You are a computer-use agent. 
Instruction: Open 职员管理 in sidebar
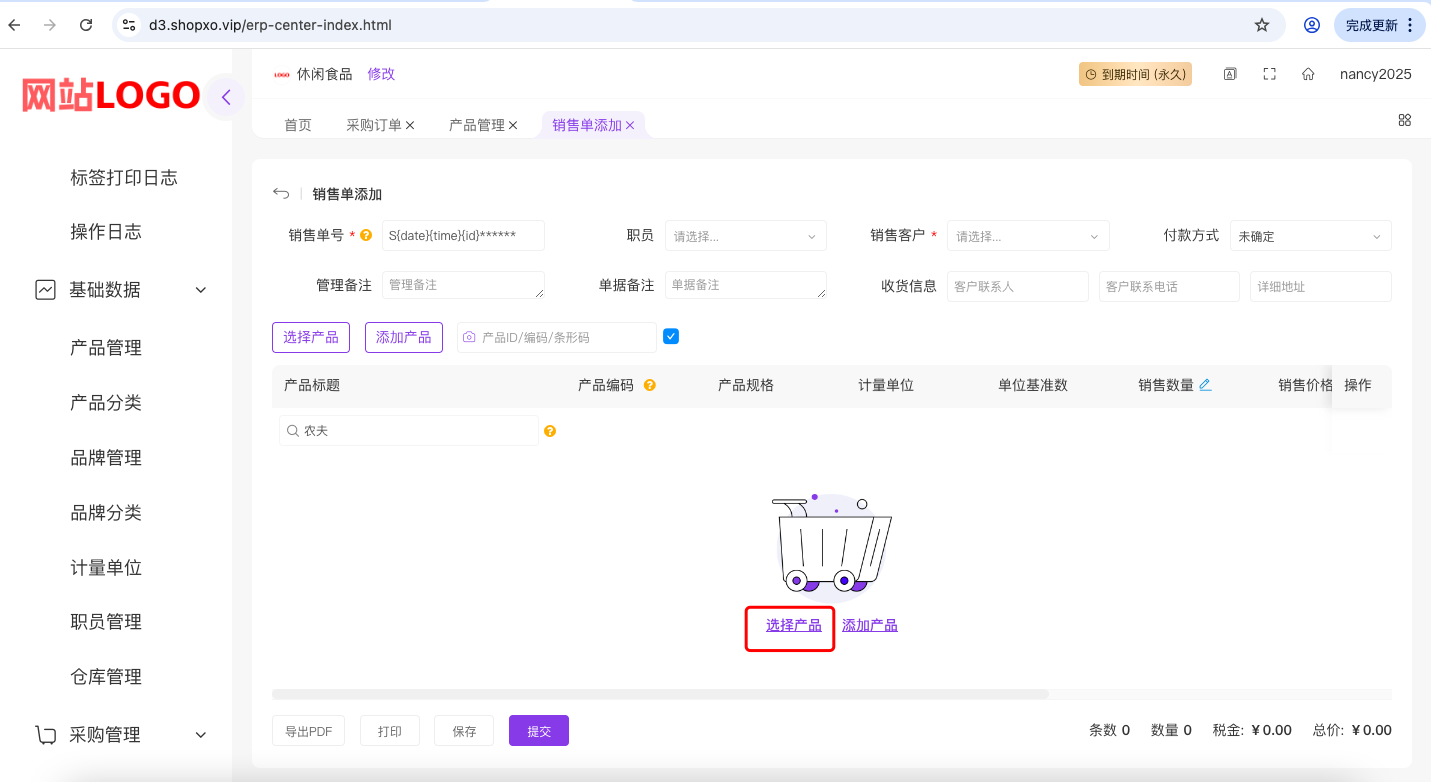coord(106,622)
